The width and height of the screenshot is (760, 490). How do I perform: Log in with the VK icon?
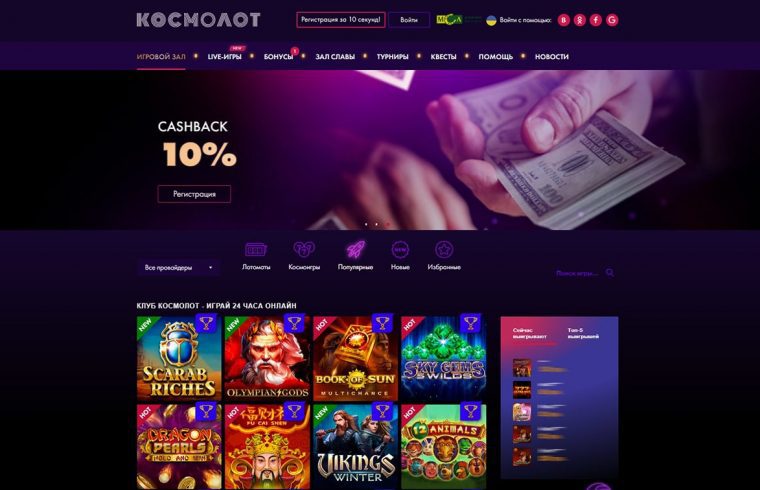click(563, 20)
